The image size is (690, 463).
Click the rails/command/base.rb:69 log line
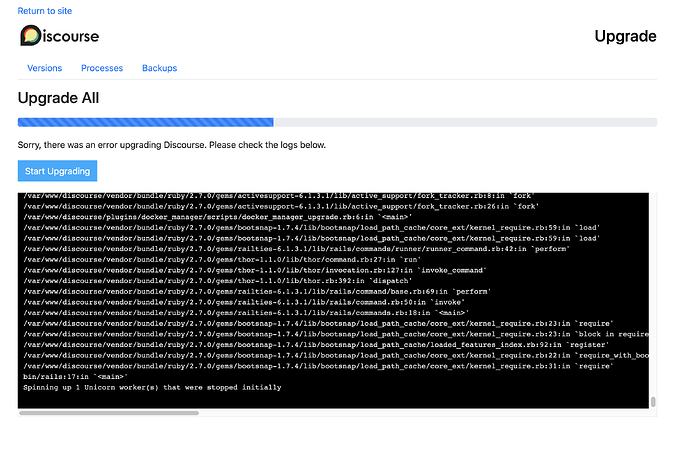click(257, 291)
